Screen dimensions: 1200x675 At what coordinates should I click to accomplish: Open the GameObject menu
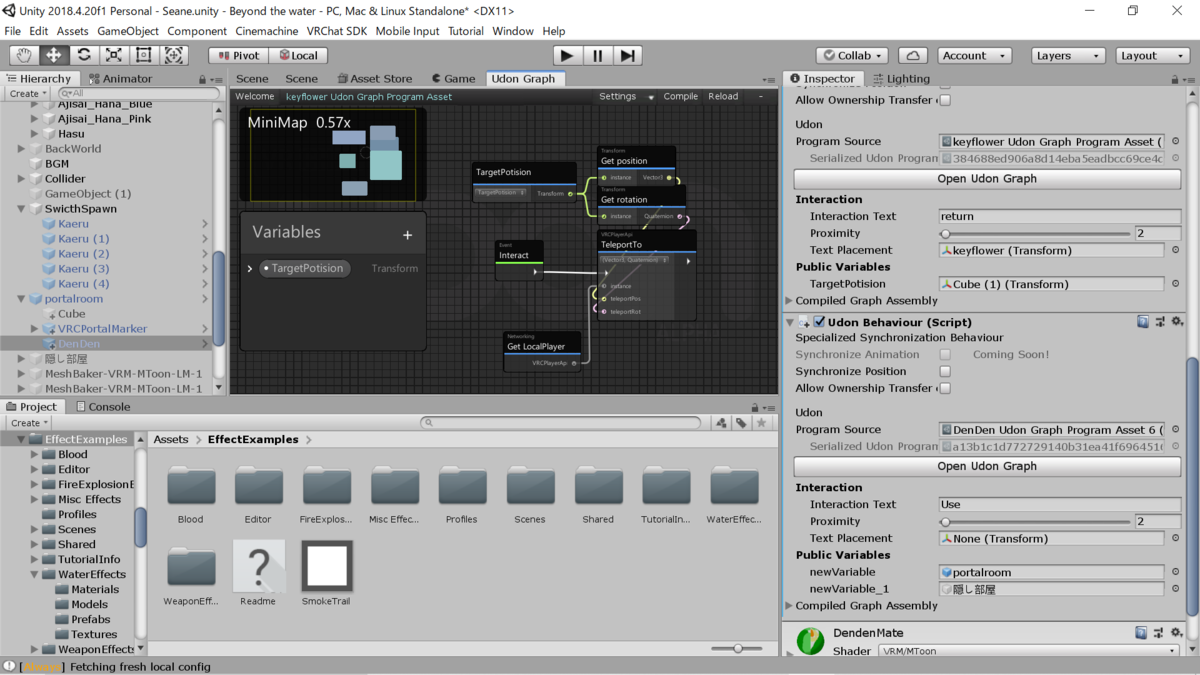click(127, 31)
